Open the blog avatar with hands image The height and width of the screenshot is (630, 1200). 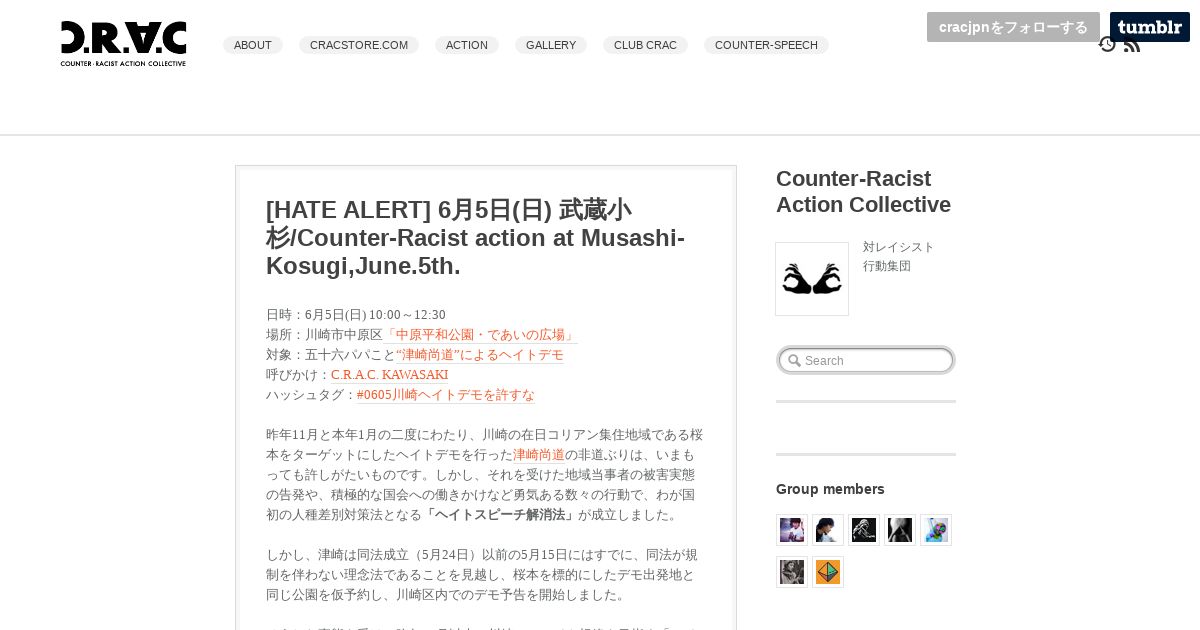pyautogui.click(x=812, y=279)
